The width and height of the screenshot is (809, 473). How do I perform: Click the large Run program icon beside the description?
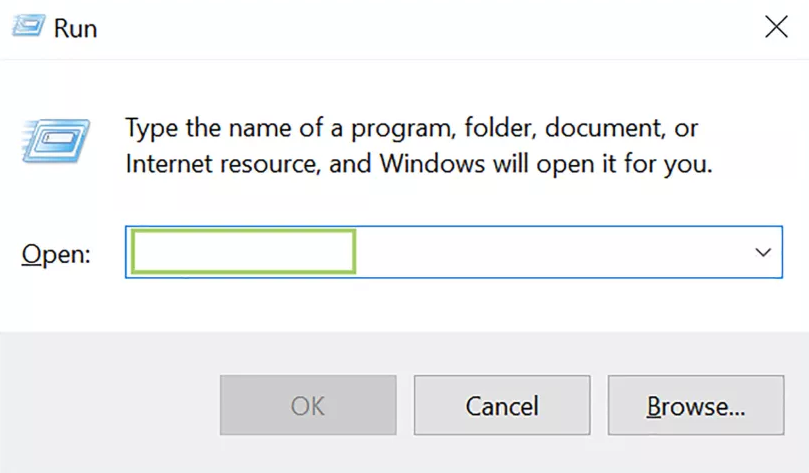click(x=56, y=141)
